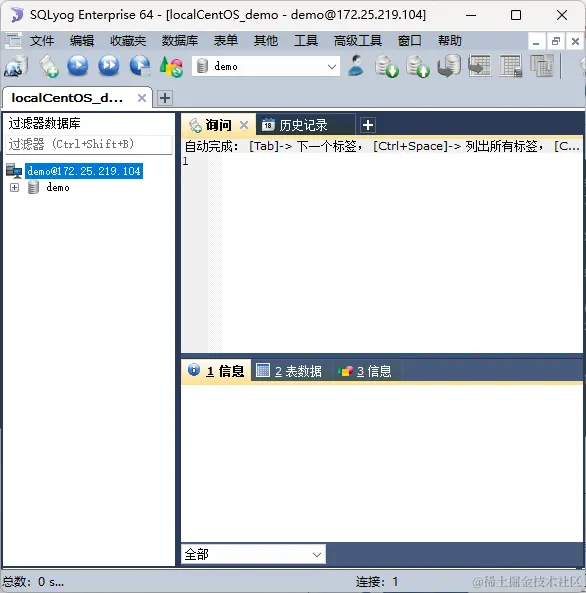
Task: Open the 窗口 menu
Action: click(409, 40)
